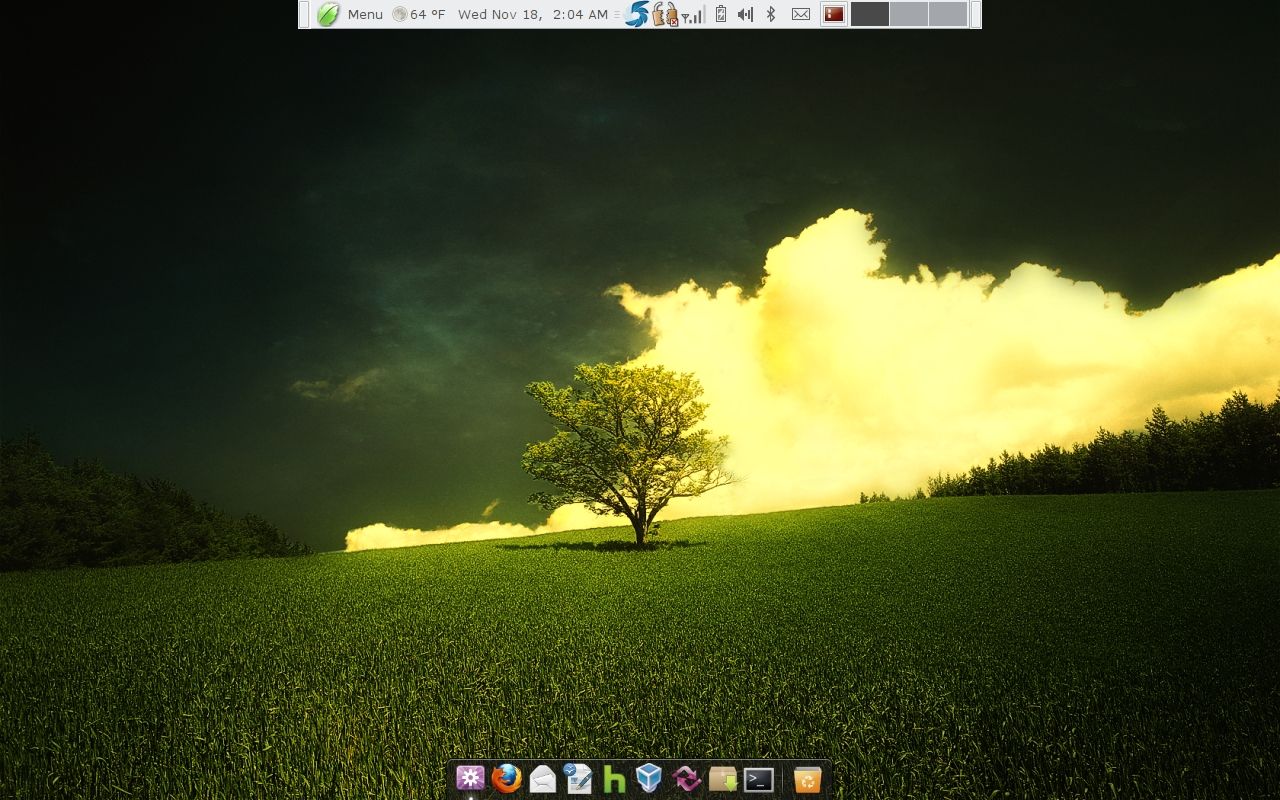Screen dimensions: 1280x800
Task: Open the 64 °F weather applet
Action: 419,15
